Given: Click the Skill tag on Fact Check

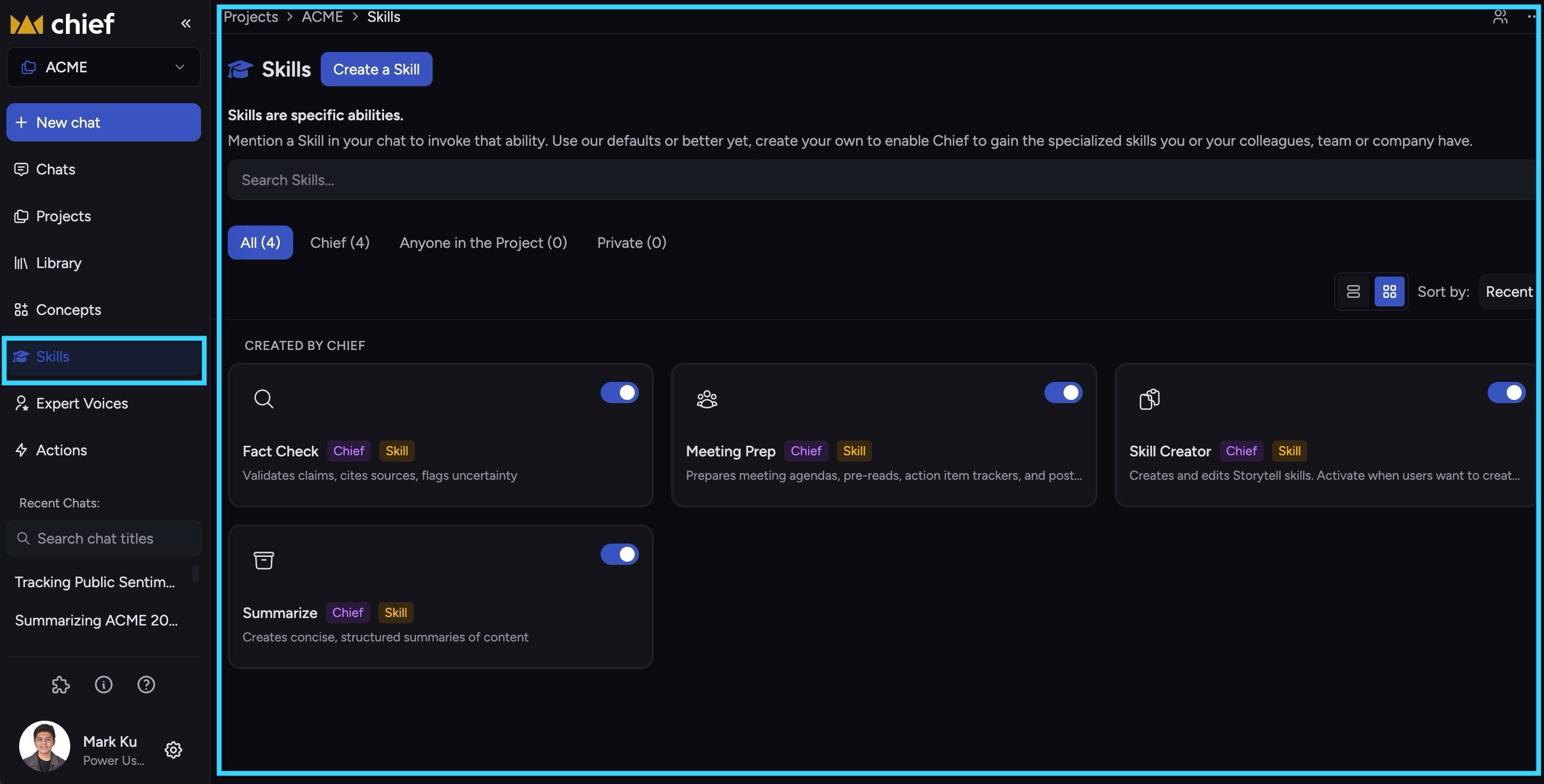Looking at the screenshot, I should pyautogui.click(x=397, y=451).
